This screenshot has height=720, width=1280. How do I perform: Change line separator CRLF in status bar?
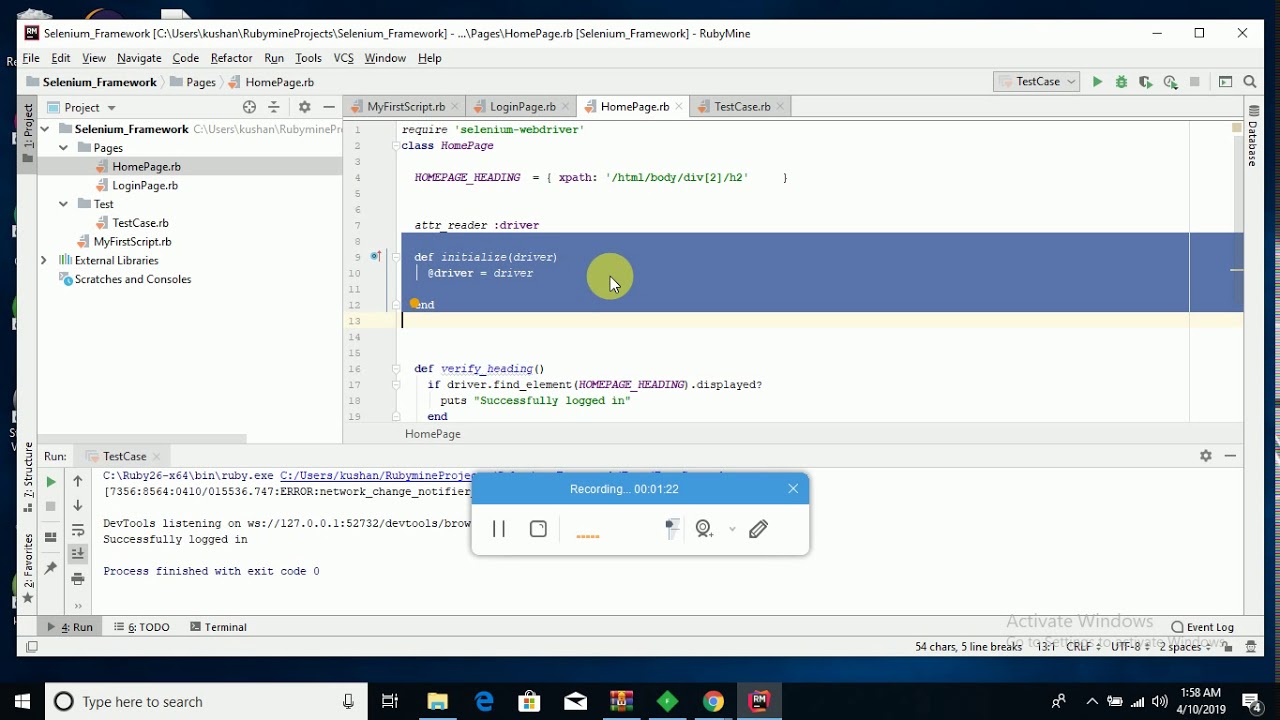point(1082,647)
